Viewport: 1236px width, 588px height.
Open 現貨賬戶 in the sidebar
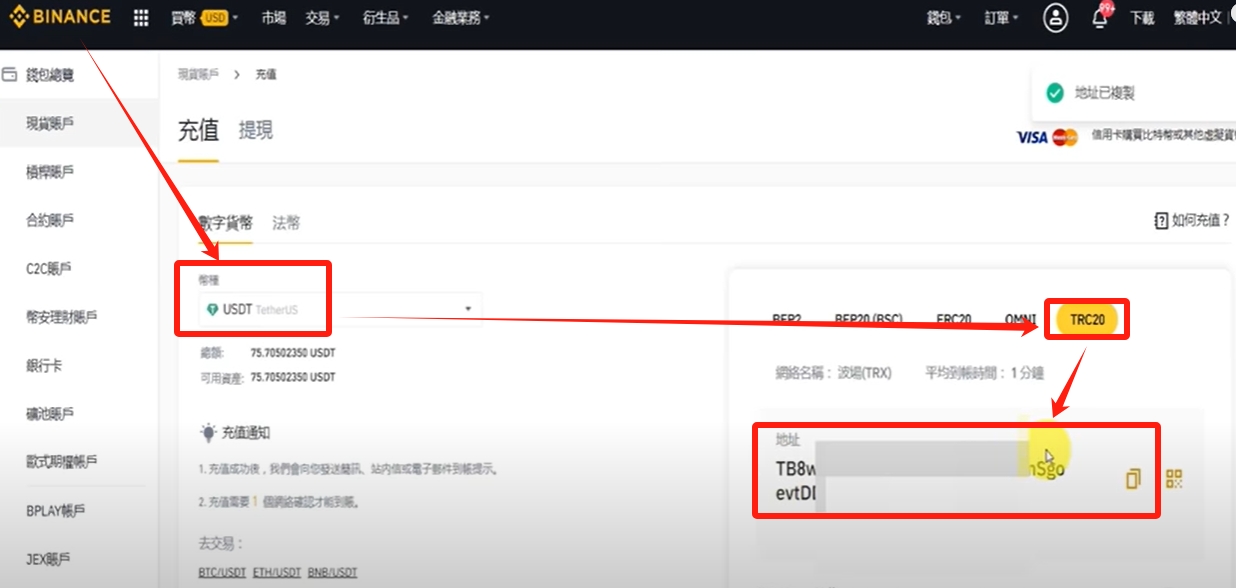50,123
